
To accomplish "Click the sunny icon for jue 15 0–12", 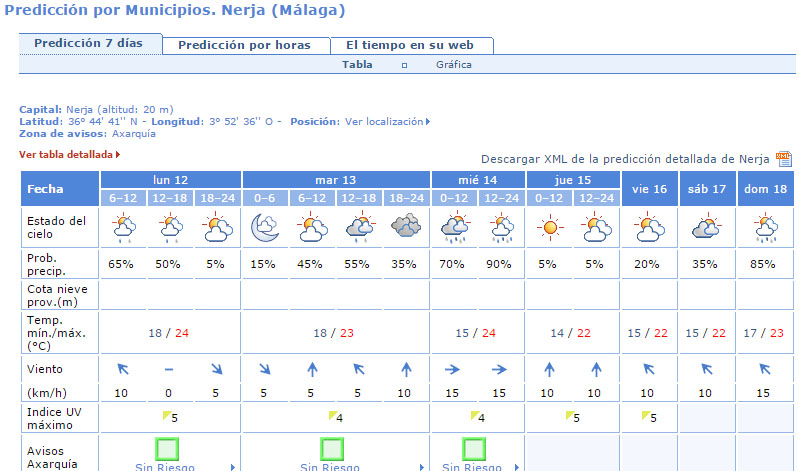I will click(550, 230).
